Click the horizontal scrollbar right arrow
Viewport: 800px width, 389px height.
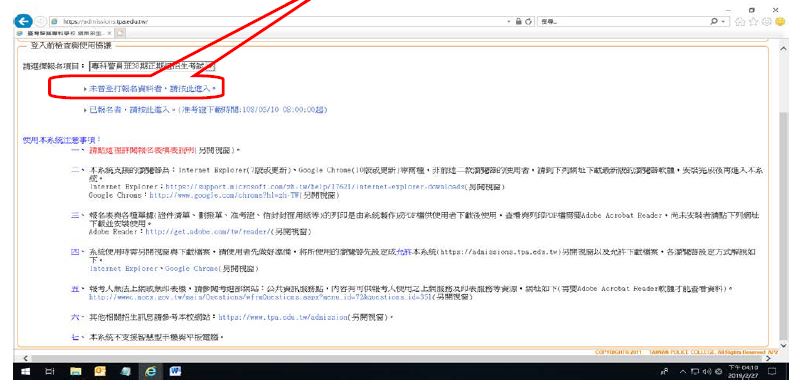(769, 358)
